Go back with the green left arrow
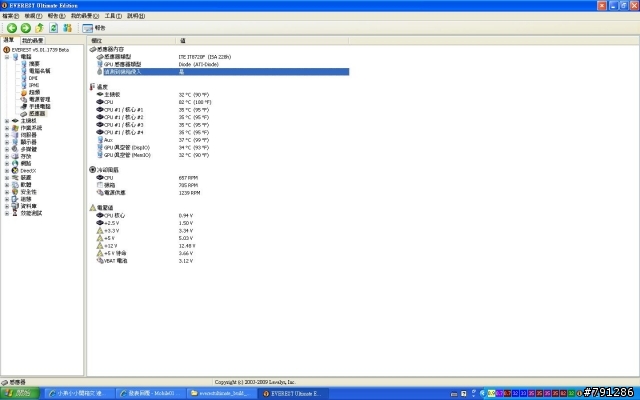Viewport: 640px width, 400px height. pyautogui.click(x=12, y=28)
